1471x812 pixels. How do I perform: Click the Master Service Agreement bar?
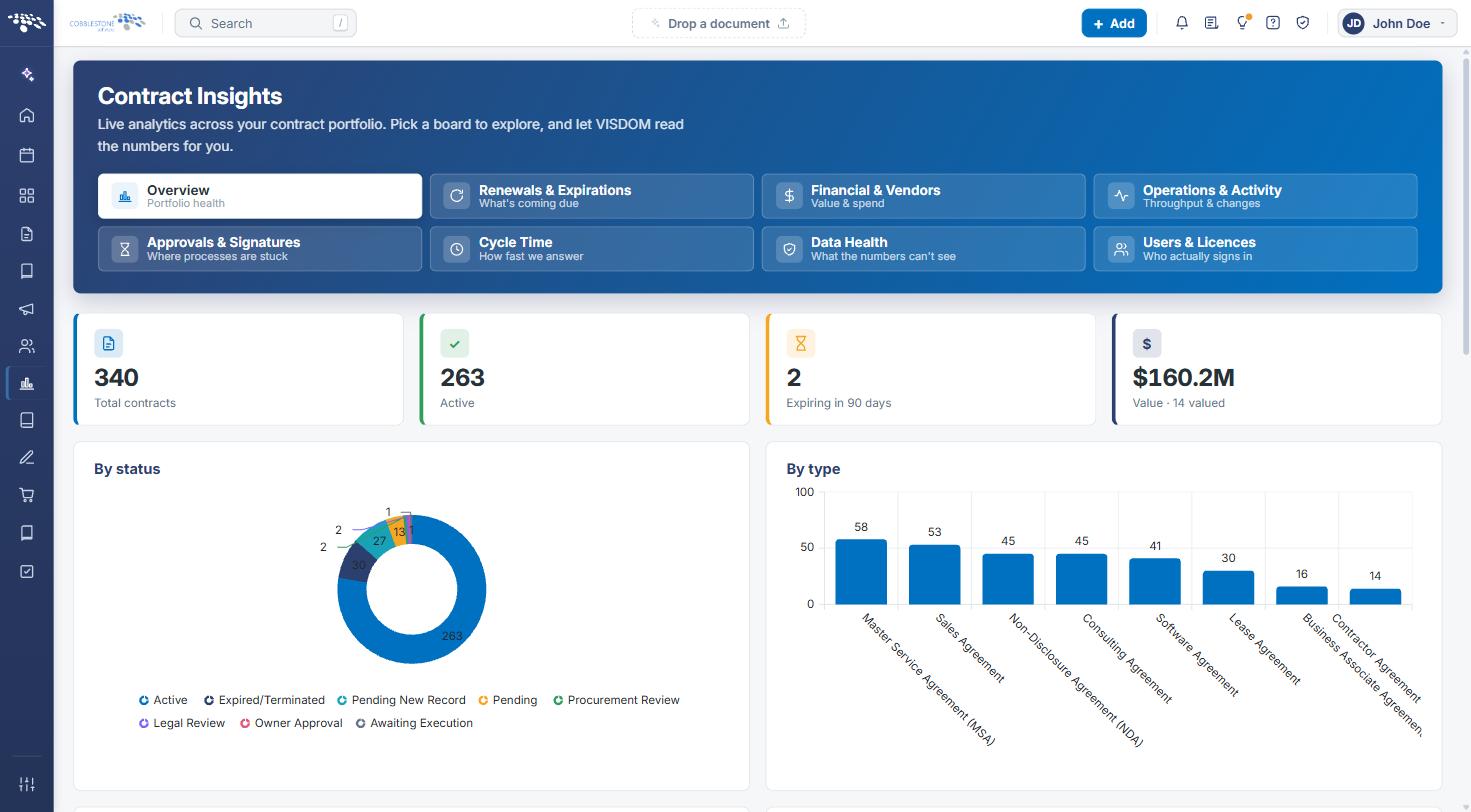861,572
